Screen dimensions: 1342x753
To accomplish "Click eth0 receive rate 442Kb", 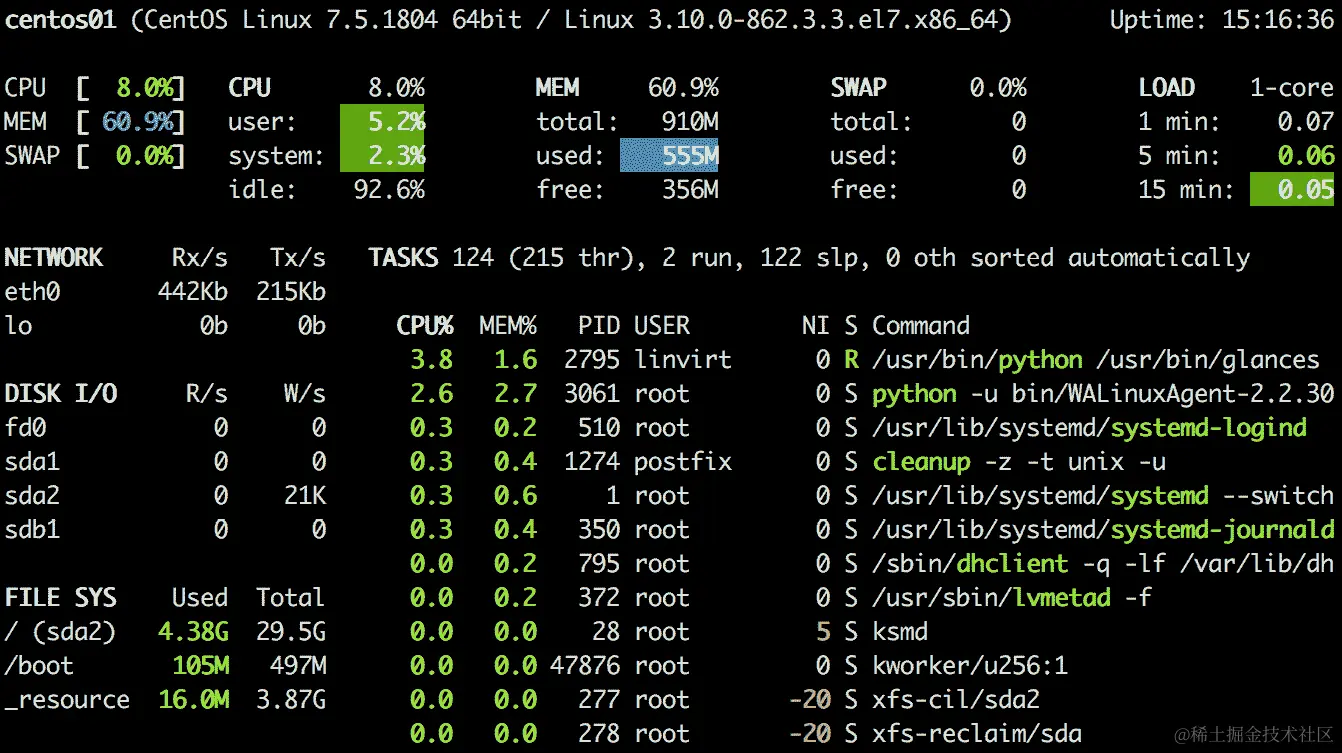I will [x=193, y=292].
